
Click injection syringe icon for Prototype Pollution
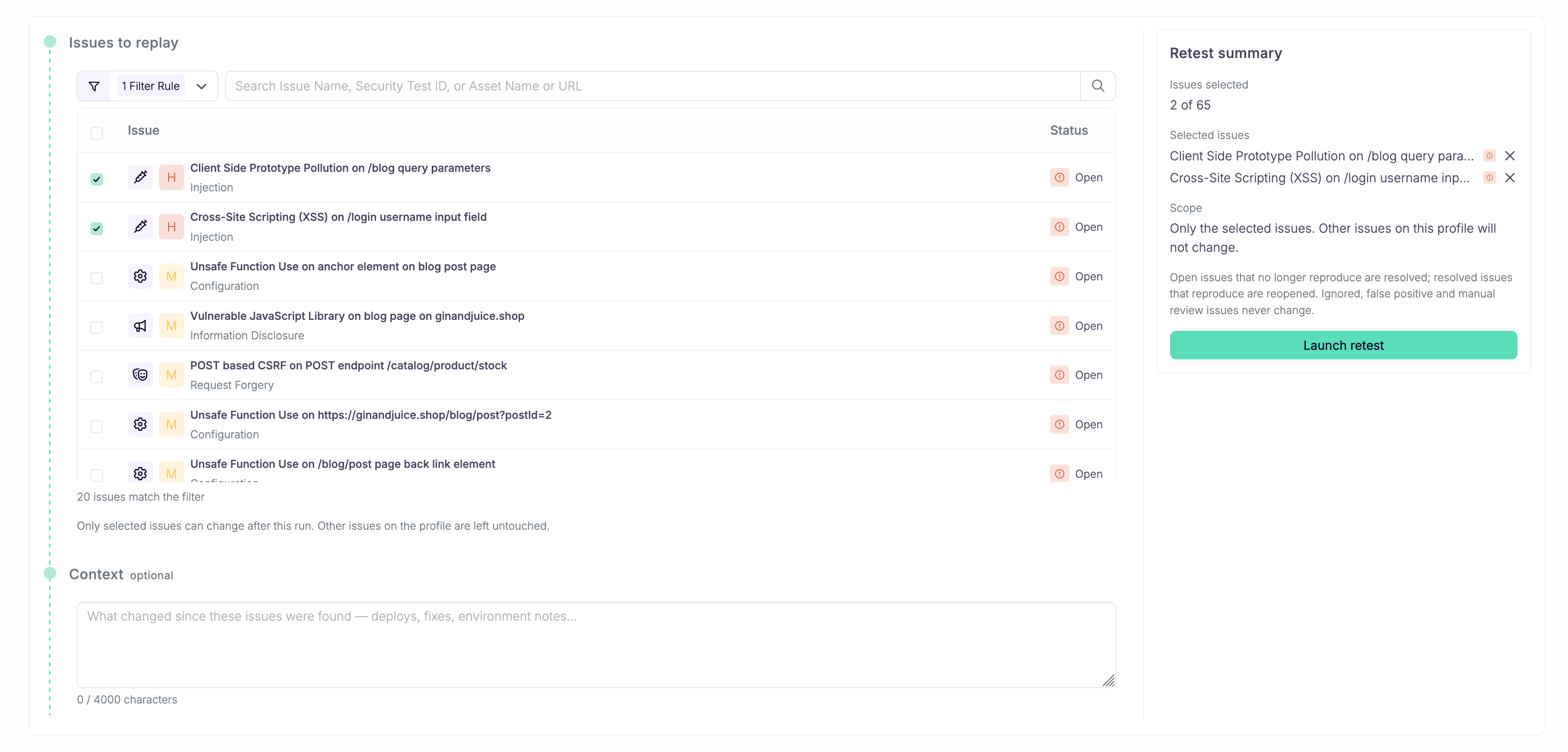coord(140,177)
